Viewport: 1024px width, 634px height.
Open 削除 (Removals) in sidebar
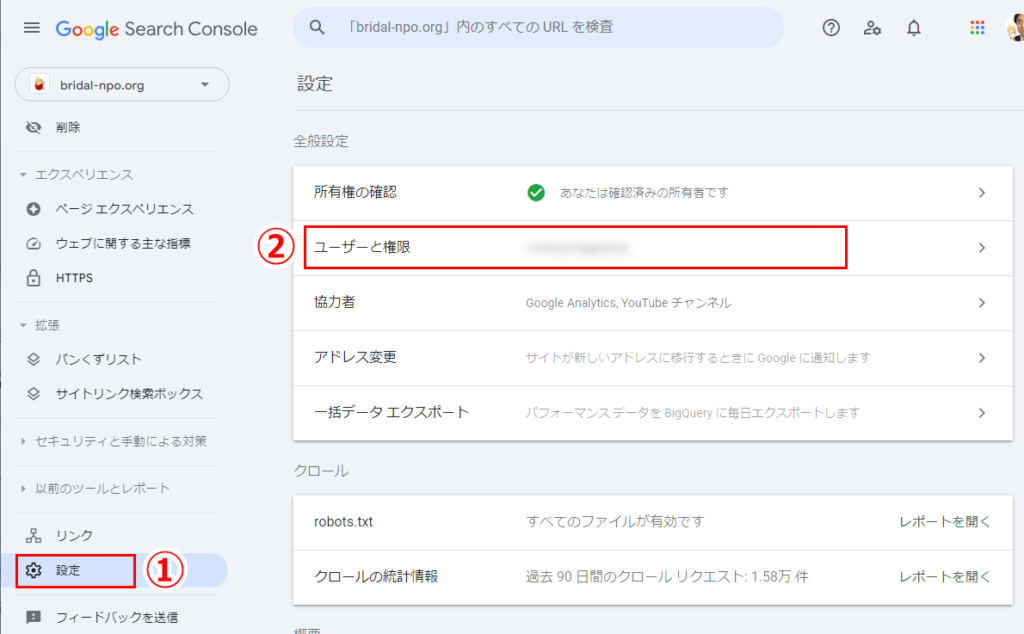(x=68, y=127)
